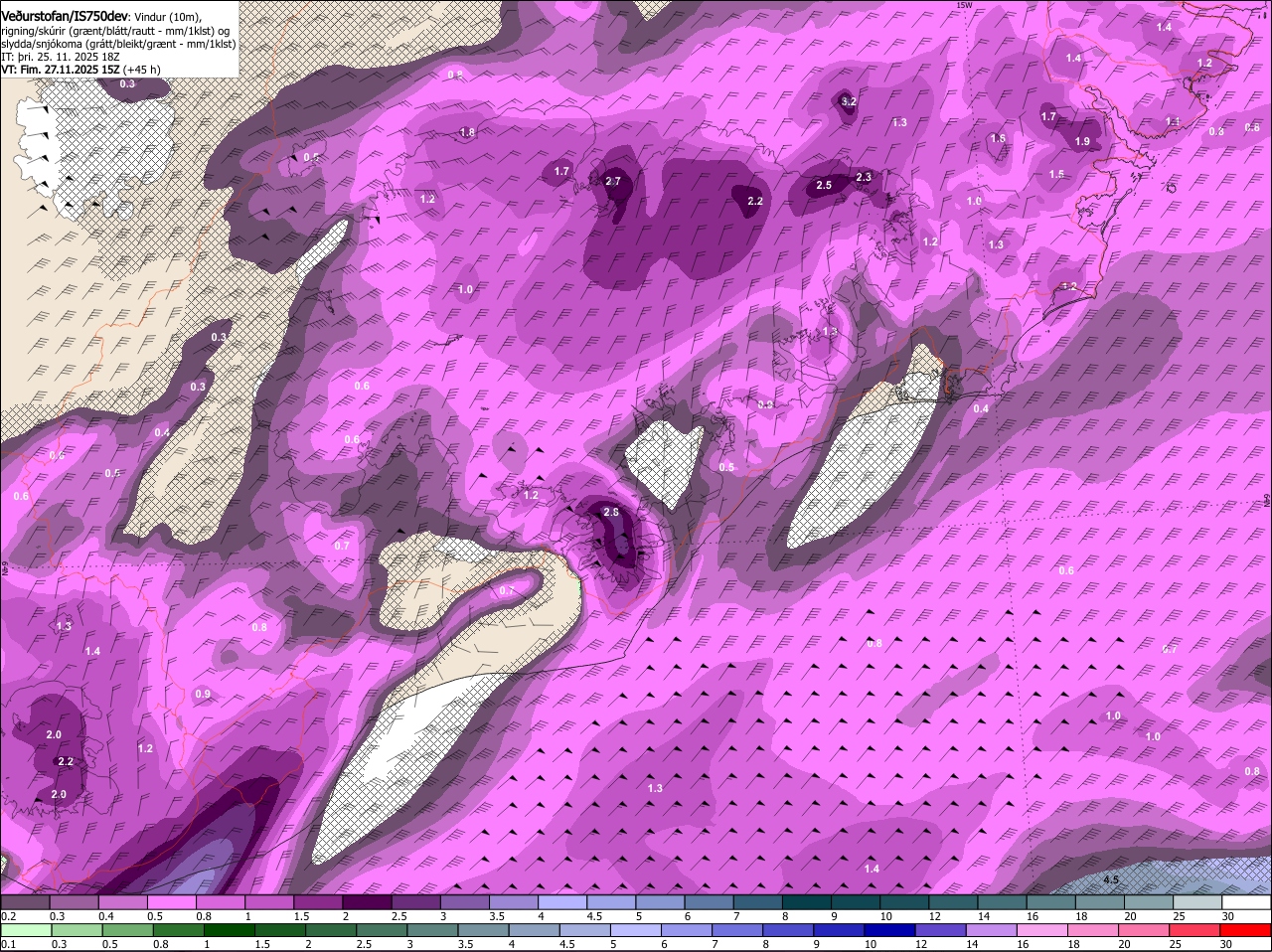Select the 2.3 precipitation label
The width and height of the screenshot is (1272, 952).
pyautogui.click(x=864, y=177)
